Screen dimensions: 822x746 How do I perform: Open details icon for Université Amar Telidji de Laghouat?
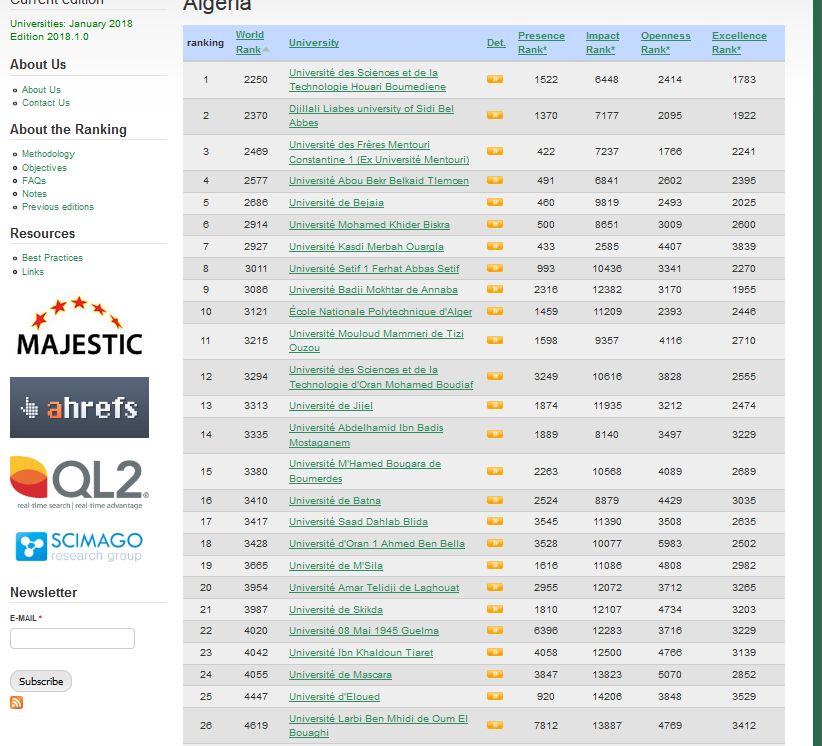pyautogui.click(x=494, y=587)
